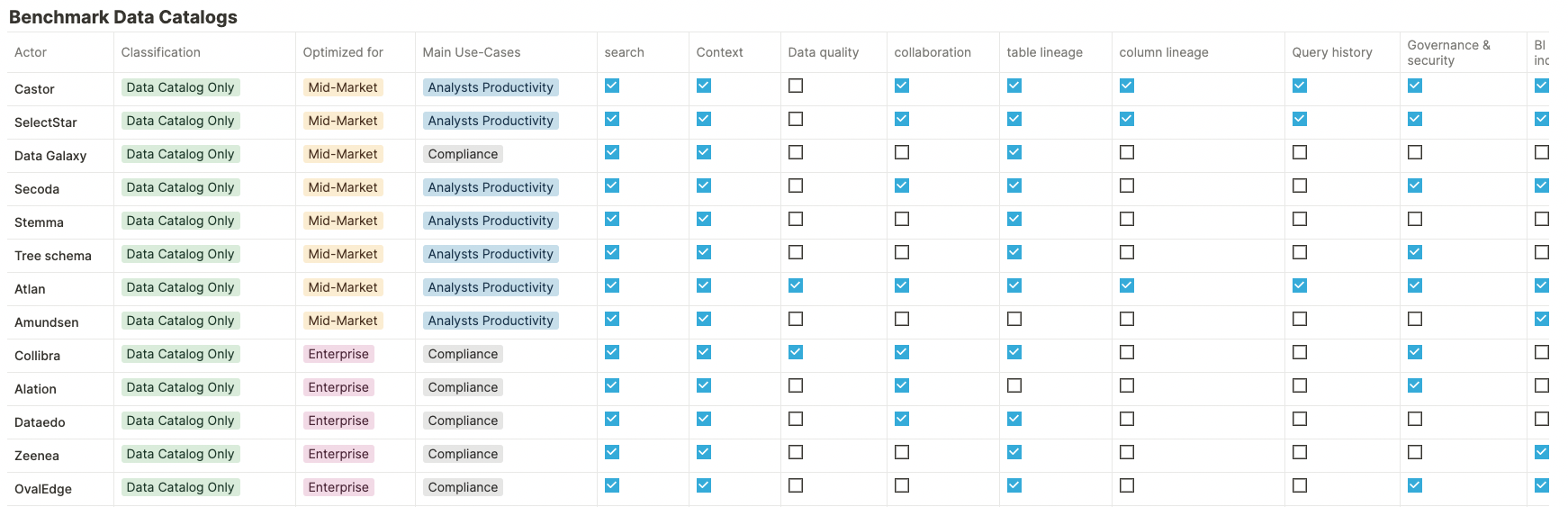Open Data Galaxy's Compliance use-case tag
The height and width of the screenshot is (507, 1568).
click(x=463, y=154)
